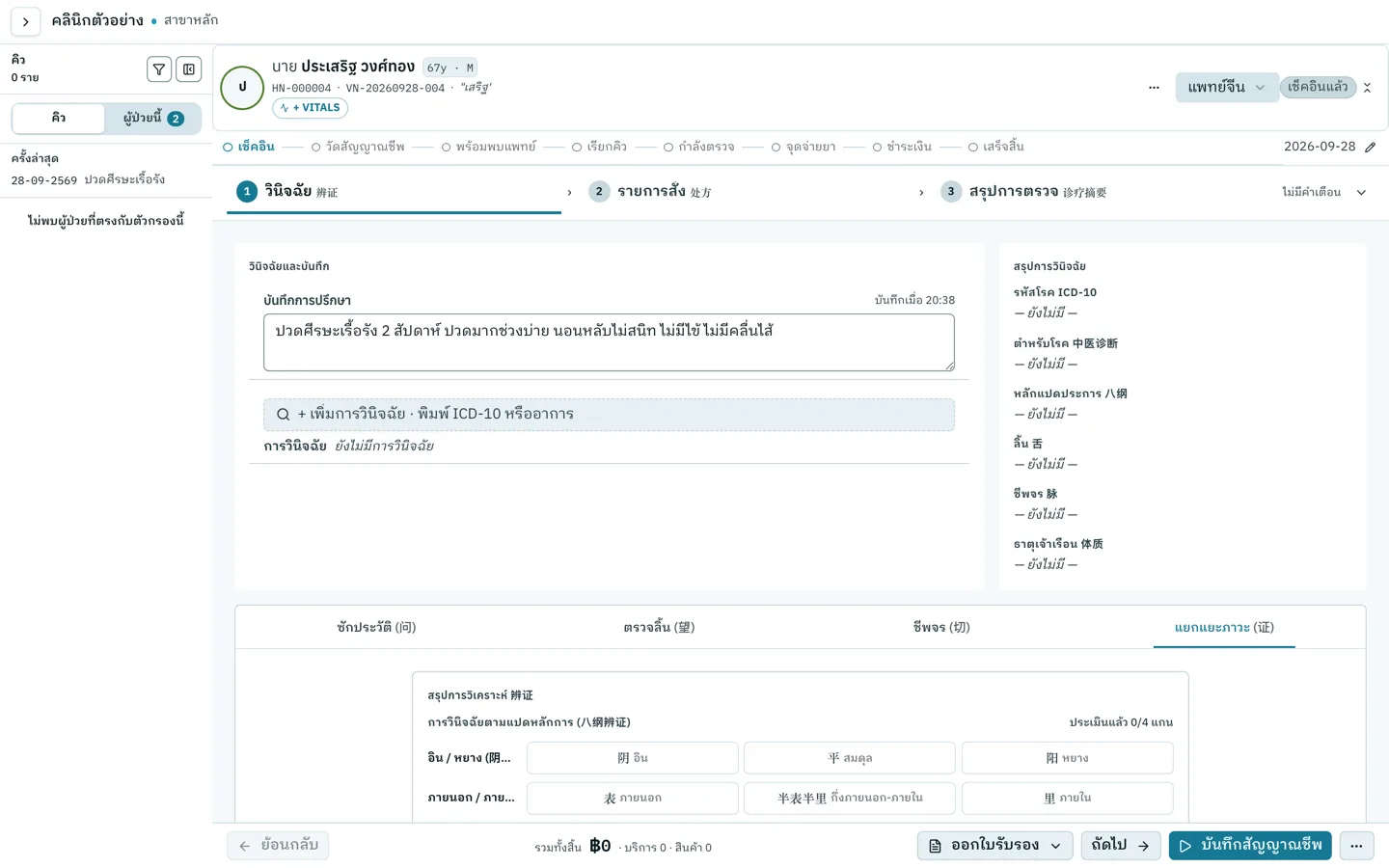1389x868 pixels.
Task: Switch to the คิว tab
Action: click(x=59, y=118)
